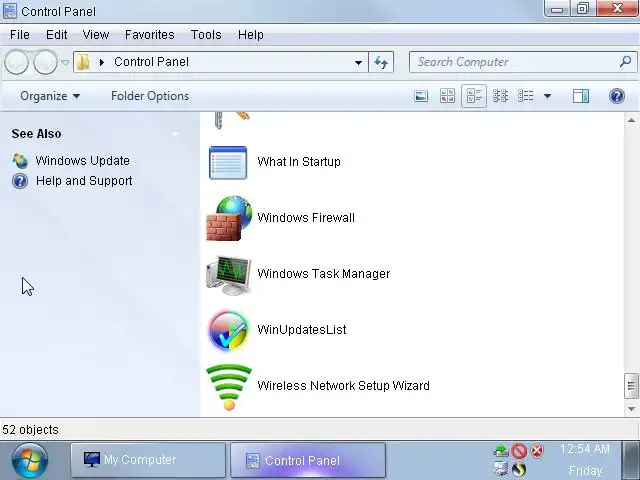
Task: Click the Folder Options button
Action: [150, 96]
